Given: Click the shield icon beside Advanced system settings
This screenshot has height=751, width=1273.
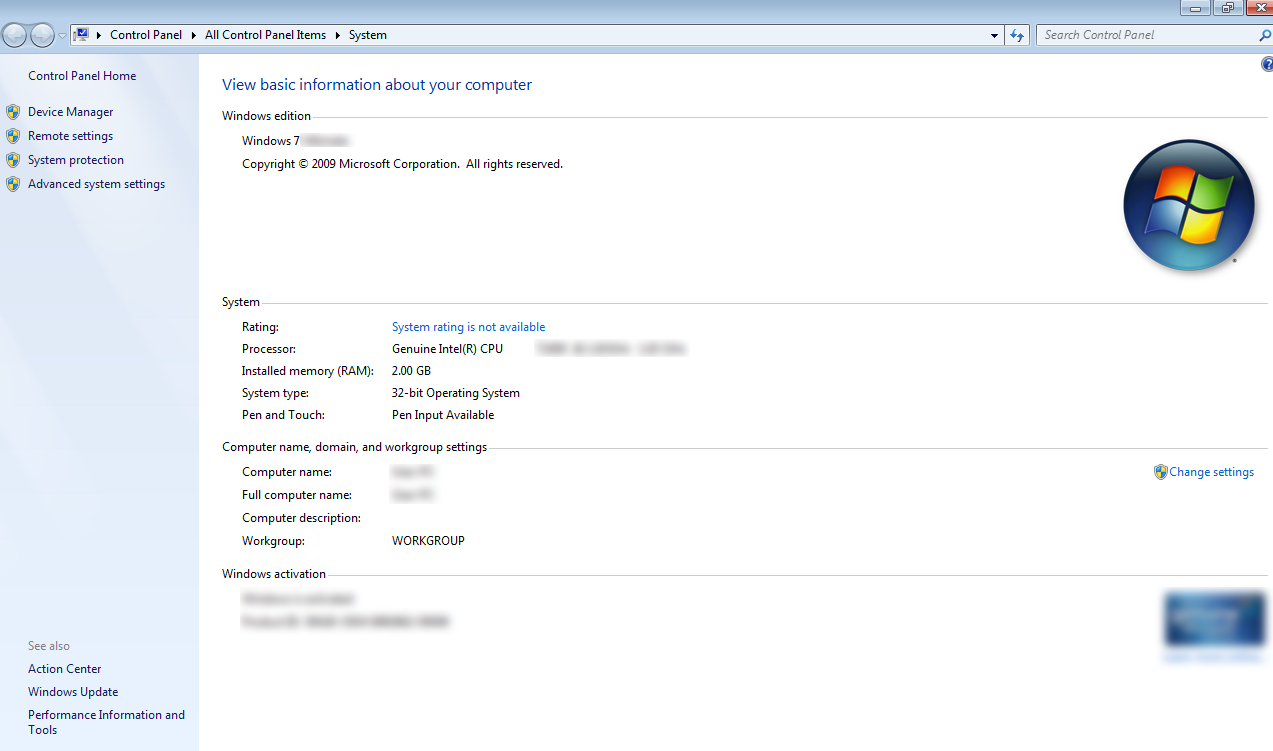Looking at the screenshot, I should [x=13, y=183].
